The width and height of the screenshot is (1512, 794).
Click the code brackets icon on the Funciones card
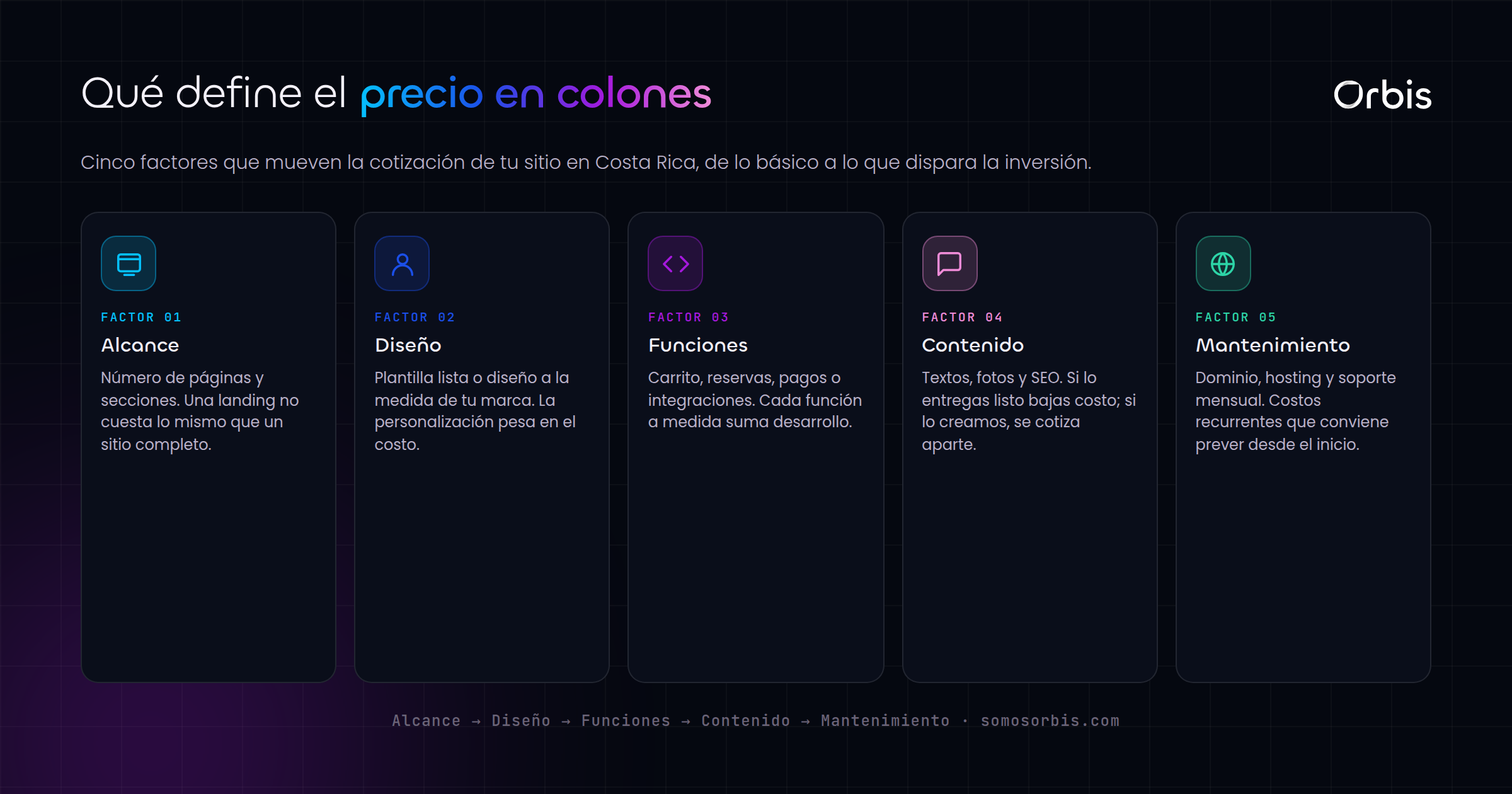click(x=675, y=263)
